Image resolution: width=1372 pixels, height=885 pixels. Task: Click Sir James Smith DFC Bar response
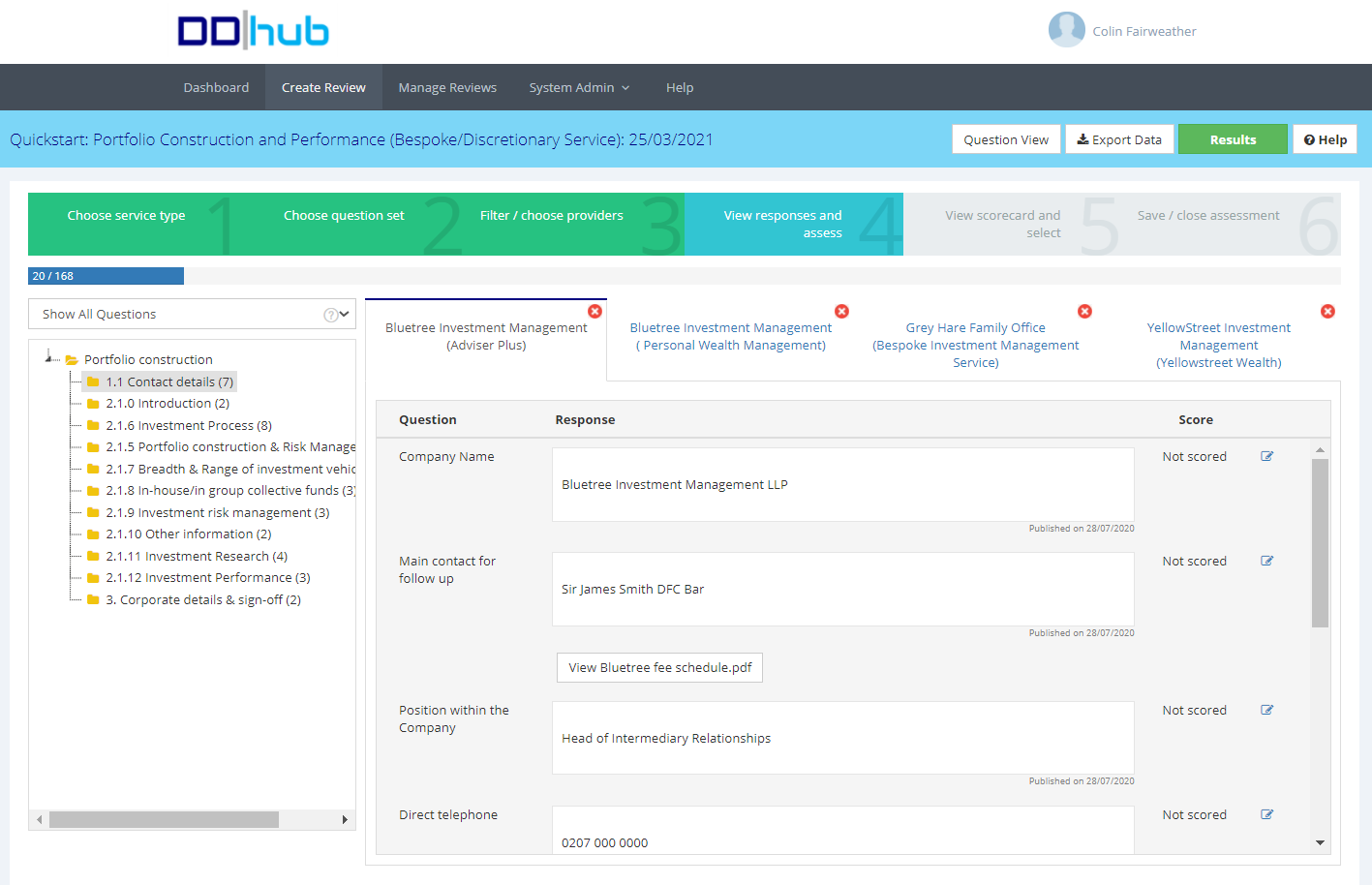842,589
